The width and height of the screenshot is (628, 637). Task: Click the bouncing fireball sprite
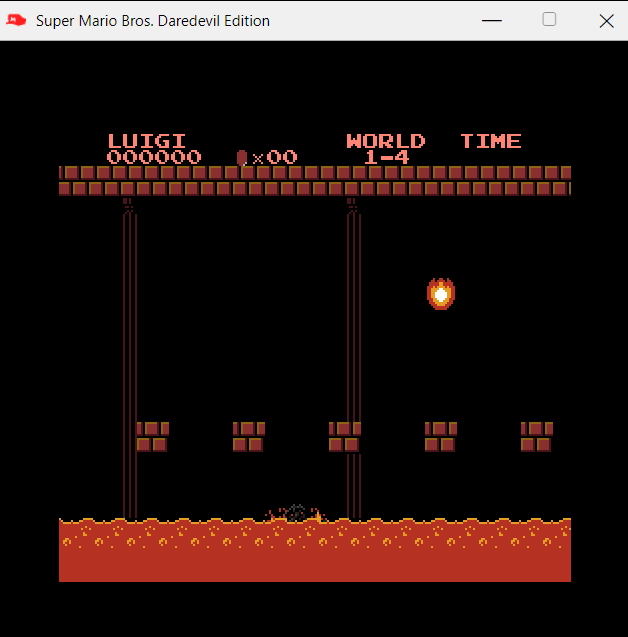[441, 294]
